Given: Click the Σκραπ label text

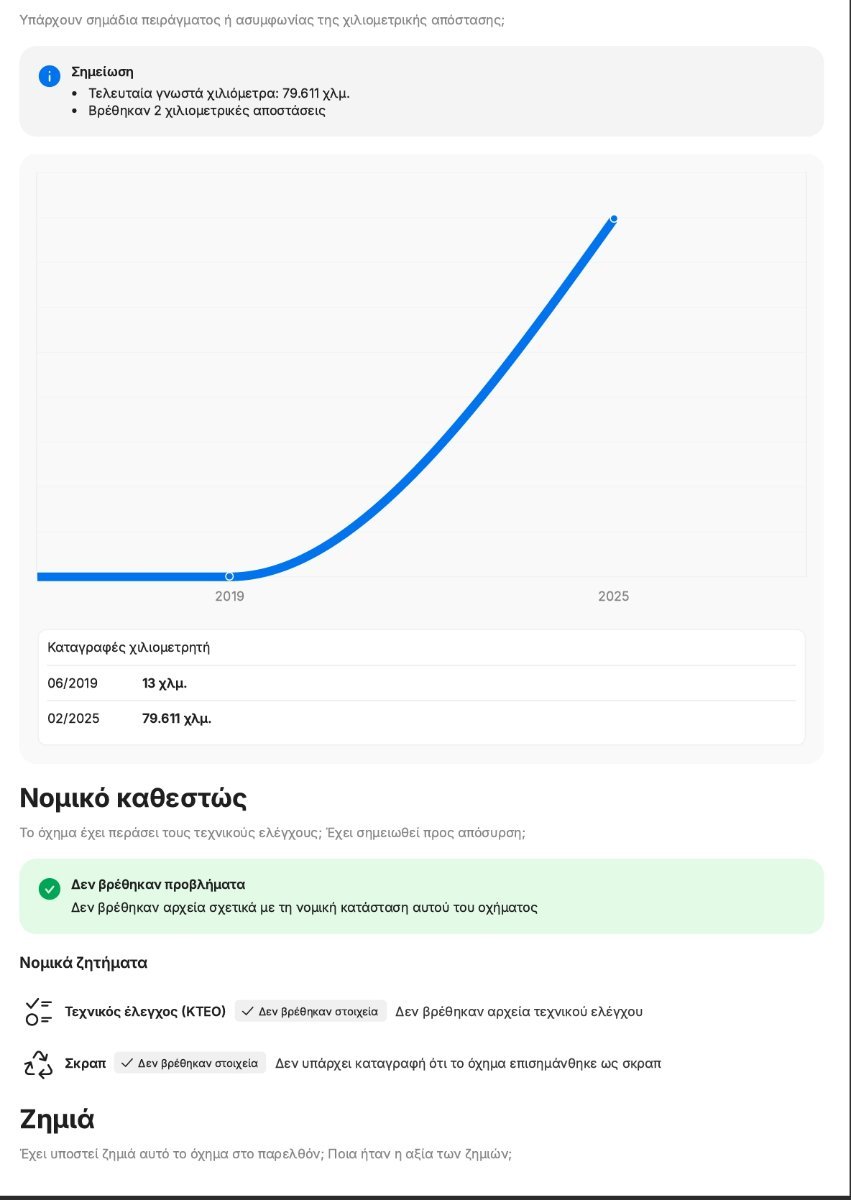Looking at the screenshot, I should pyautogui.click(x=85, y=1063).
